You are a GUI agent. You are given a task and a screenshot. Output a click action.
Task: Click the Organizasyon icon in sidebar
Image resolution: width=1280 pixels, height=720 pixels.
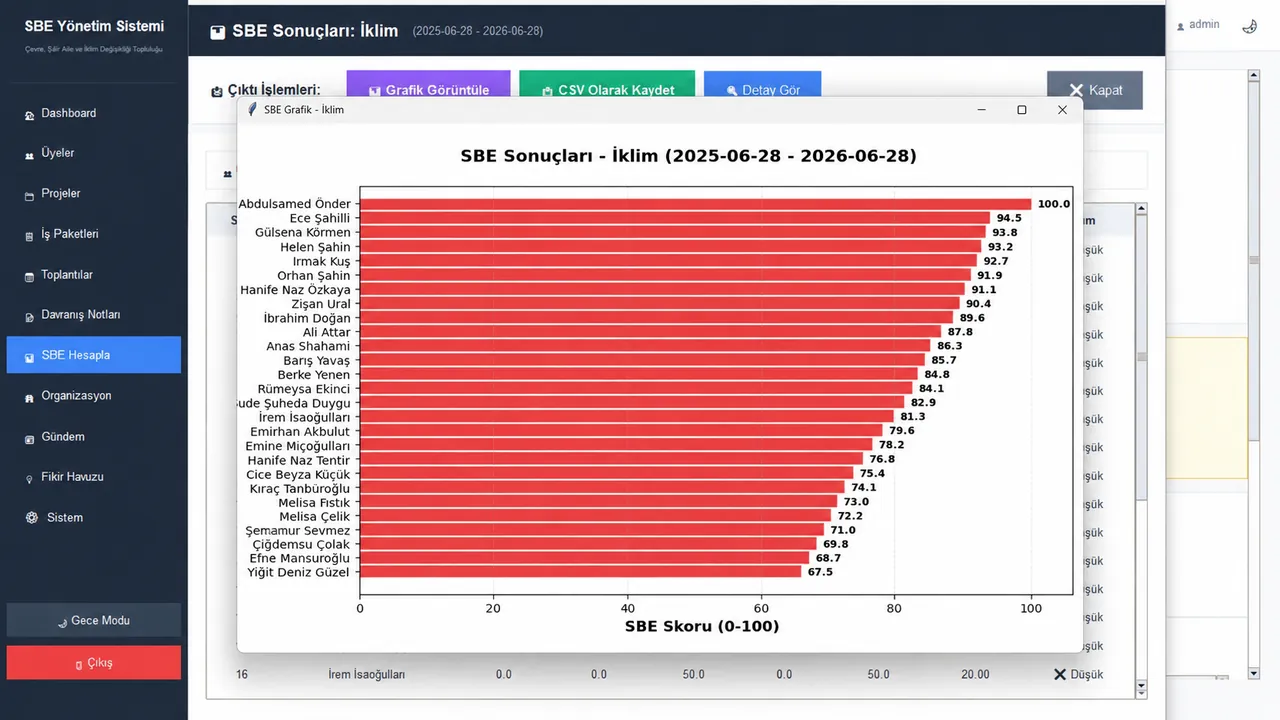point(29,397)
